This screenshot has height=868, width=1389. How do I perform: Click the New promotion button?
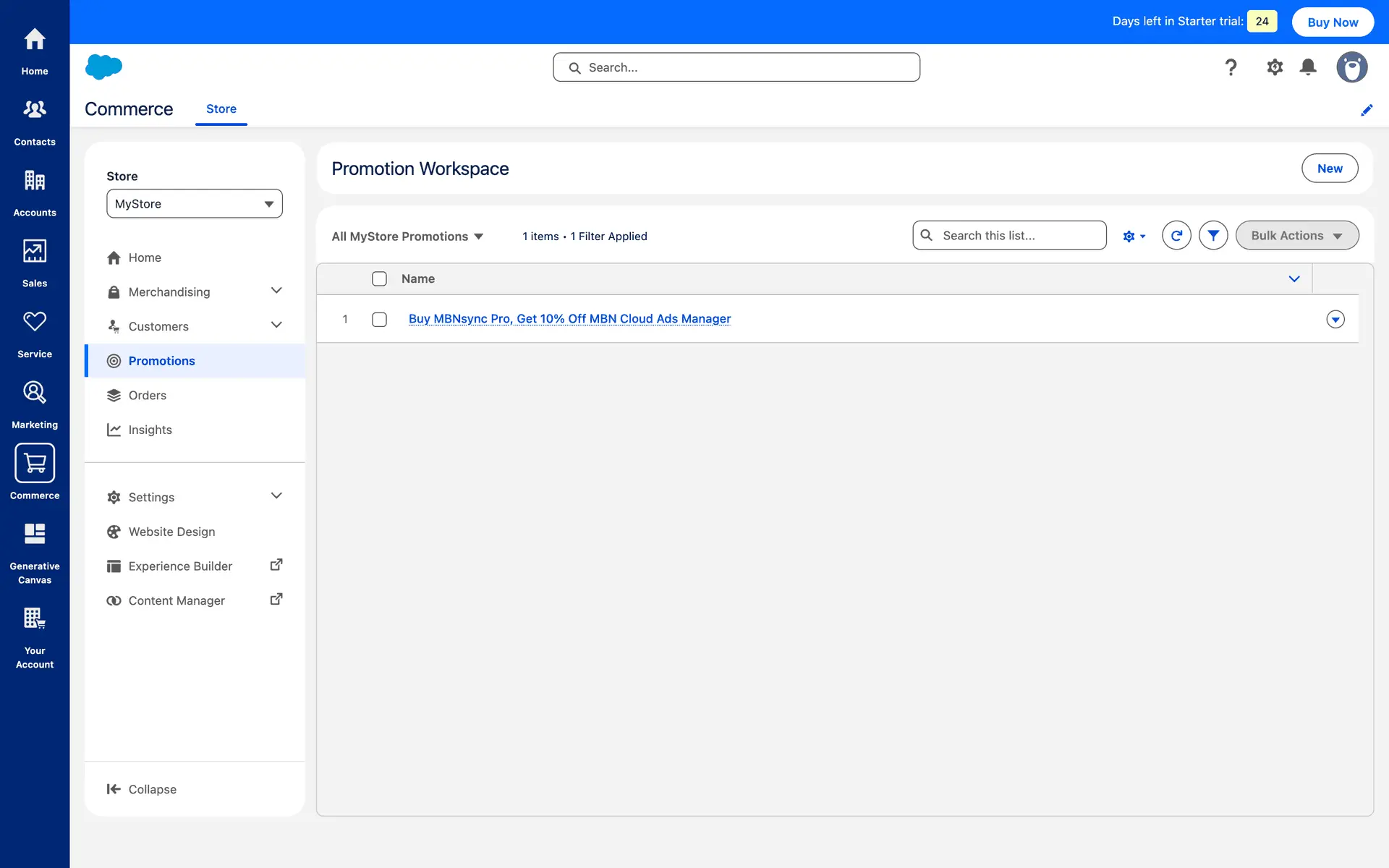coord(1329,169)
